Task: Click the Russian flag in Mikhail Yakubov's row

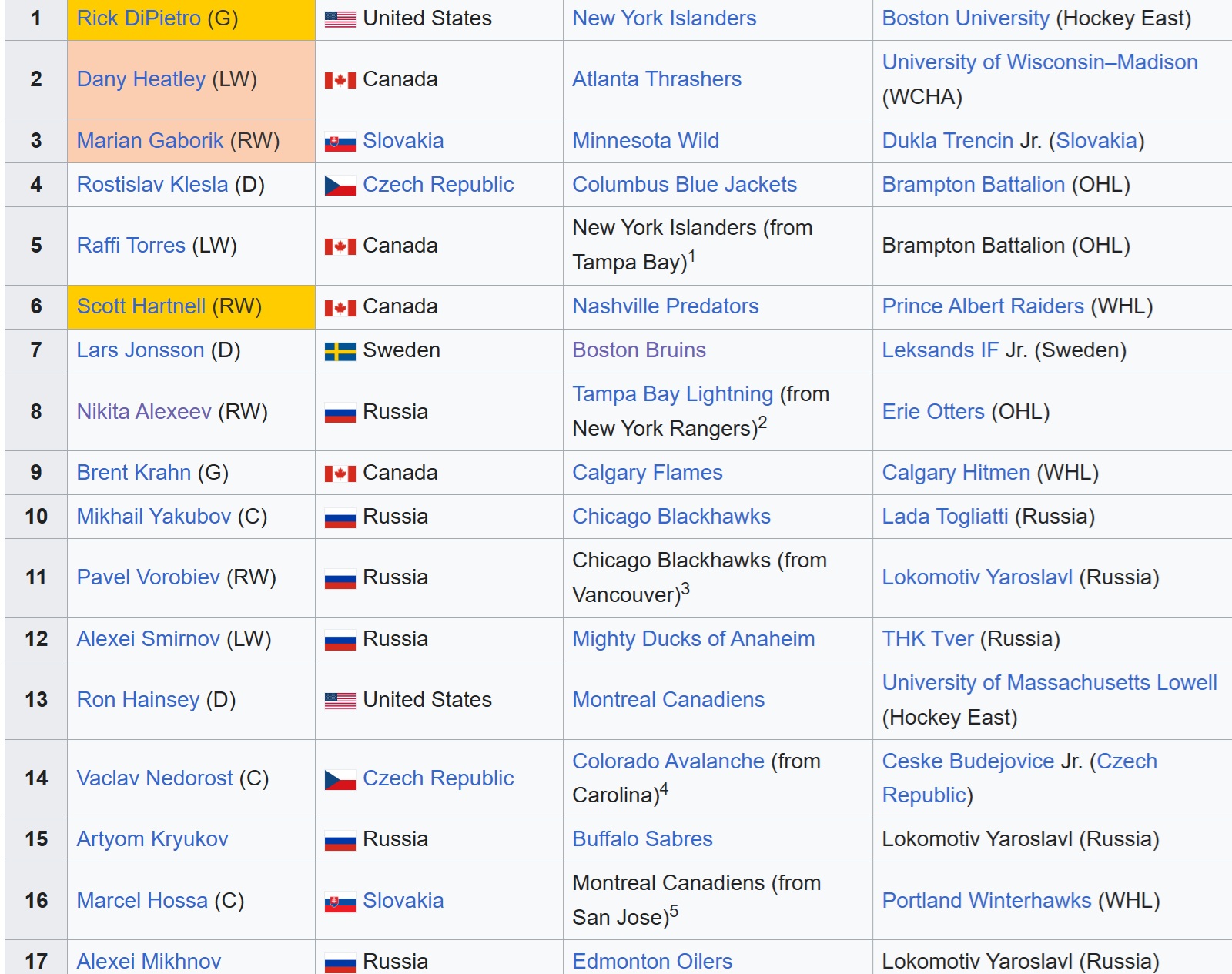Action: pyautogui.click(x=340, y=517)
